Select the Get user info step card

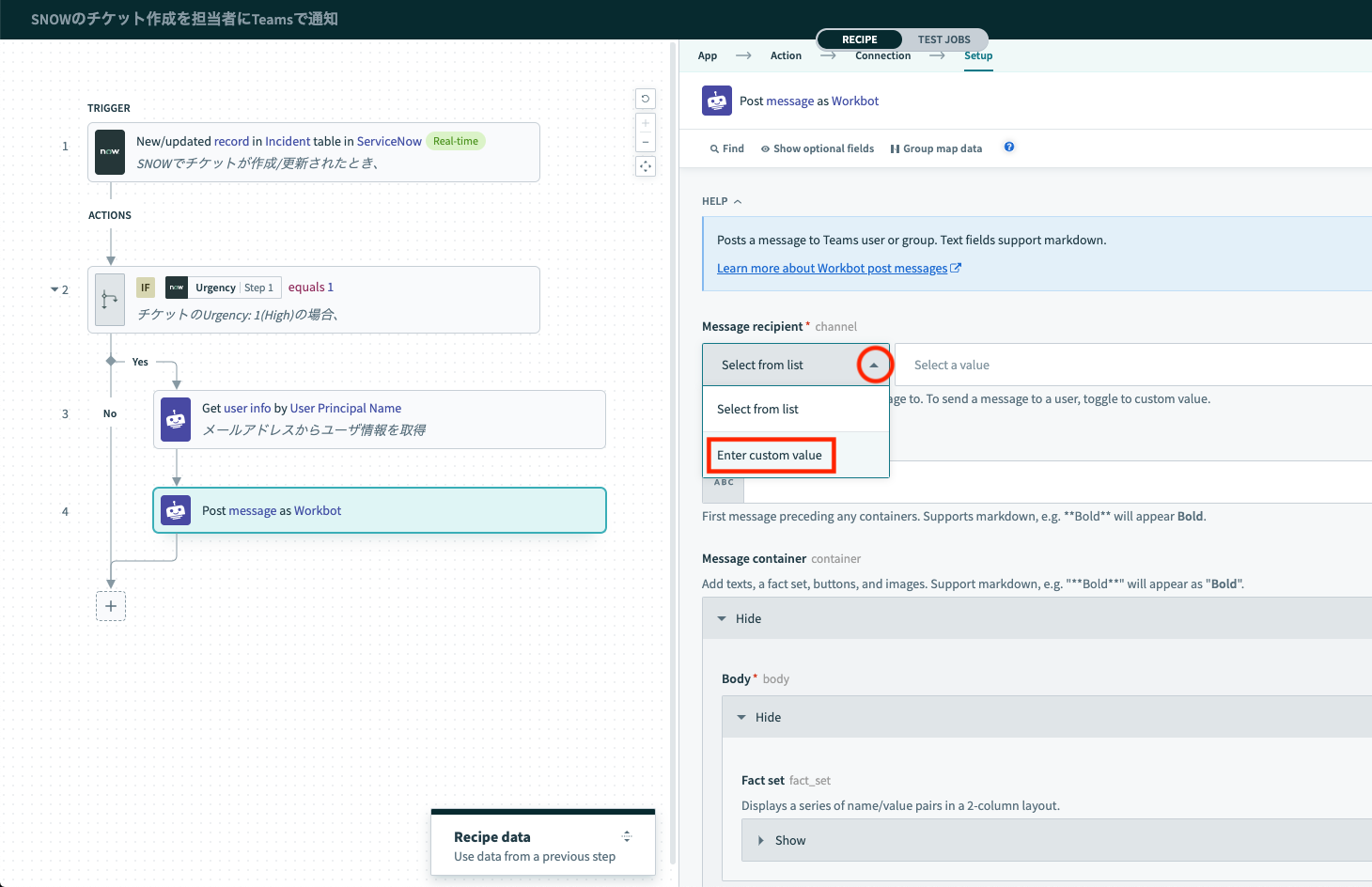pyautogui.click(x=380, y=419)
